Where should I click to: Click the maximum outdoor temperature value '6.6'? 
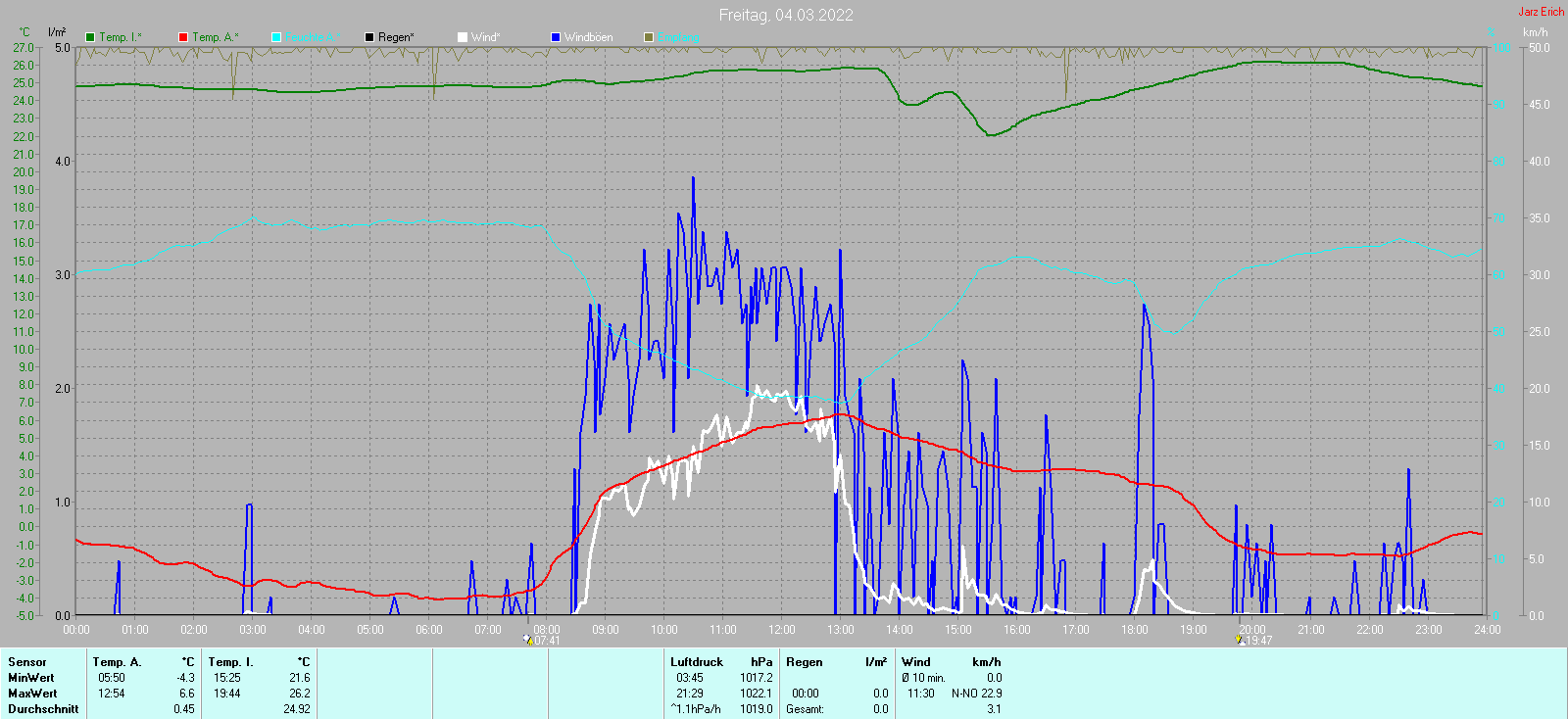[x=187, y=694]
